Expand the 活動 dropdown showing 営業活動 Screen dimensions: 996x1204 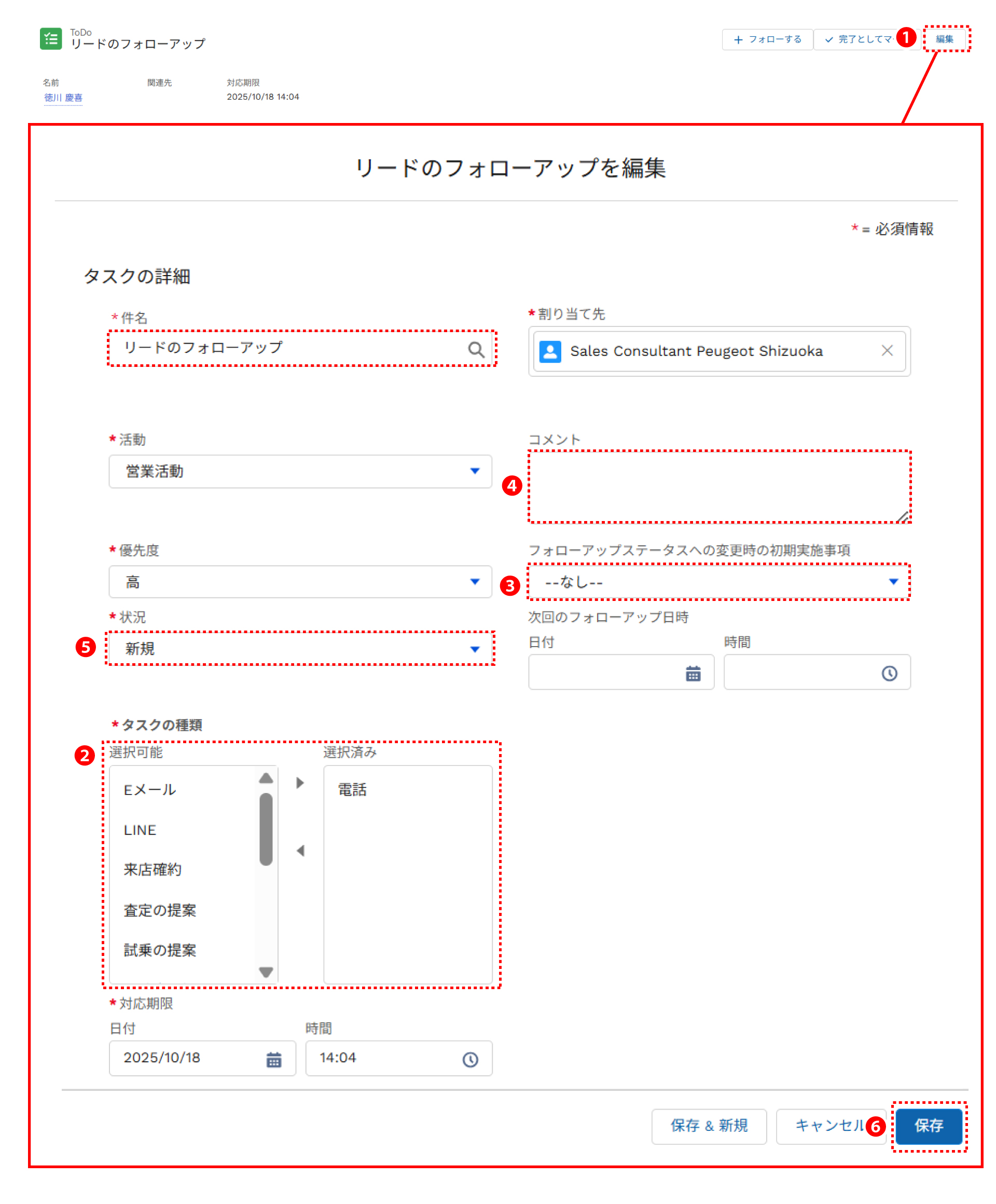[300, 471]
